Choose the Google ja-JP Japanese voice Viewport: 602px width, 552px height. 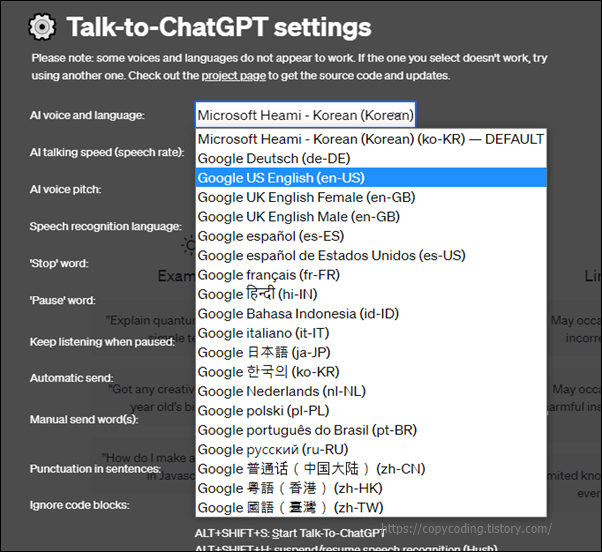click(x=371, y=352)
